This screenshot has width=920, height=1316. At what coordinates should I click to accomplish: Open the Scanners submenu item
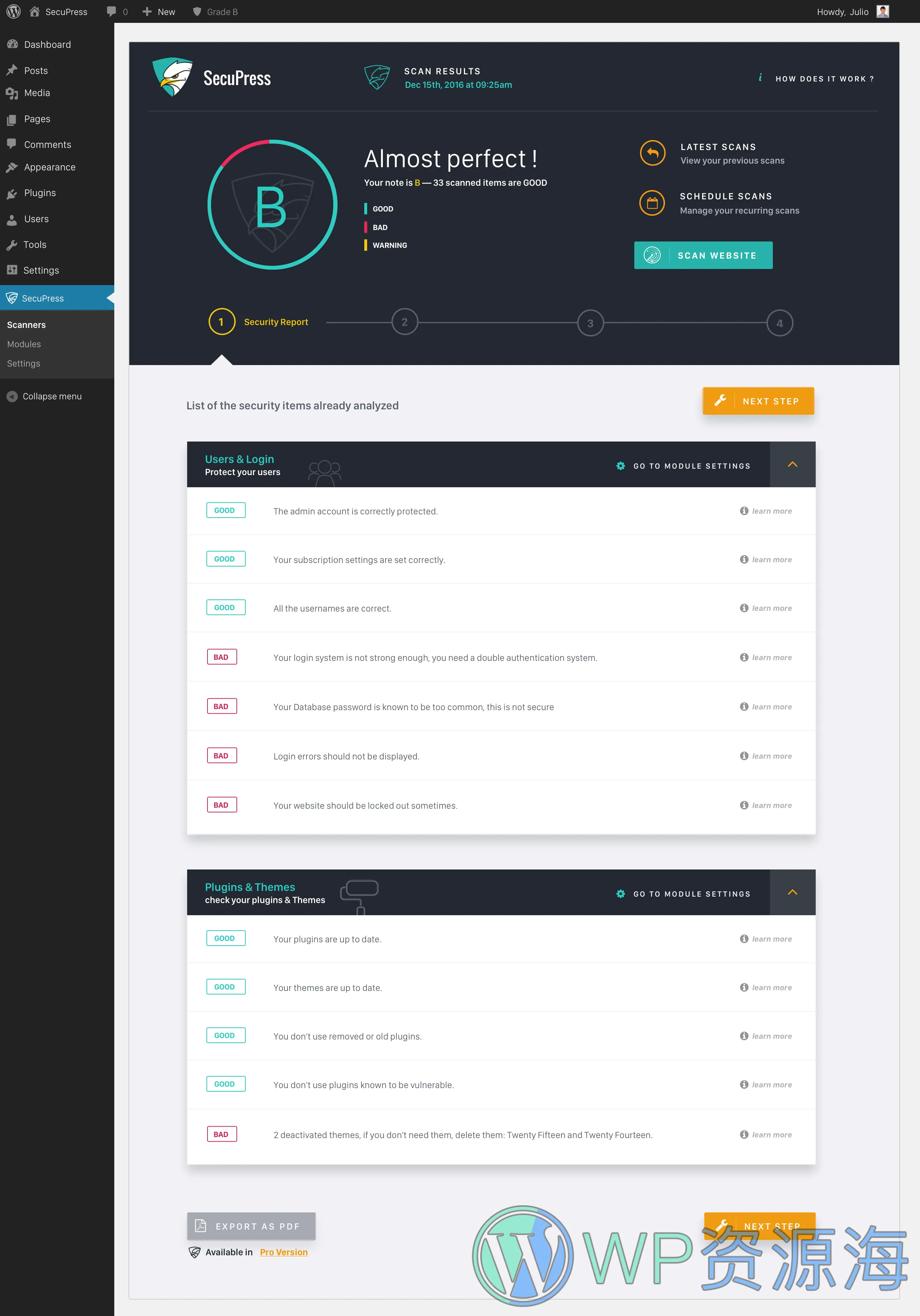click(26, 325)
